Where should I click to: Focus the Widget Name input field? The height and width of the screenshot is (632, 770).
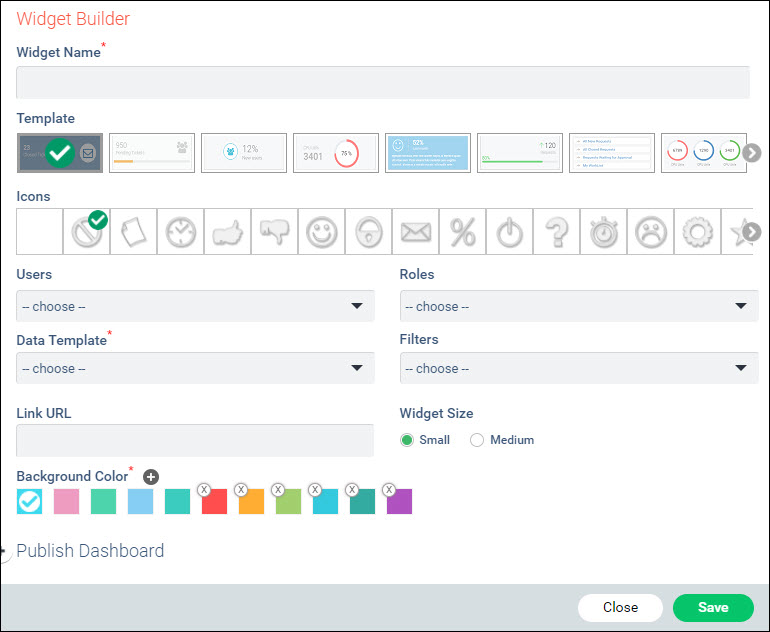pos(383,82)
